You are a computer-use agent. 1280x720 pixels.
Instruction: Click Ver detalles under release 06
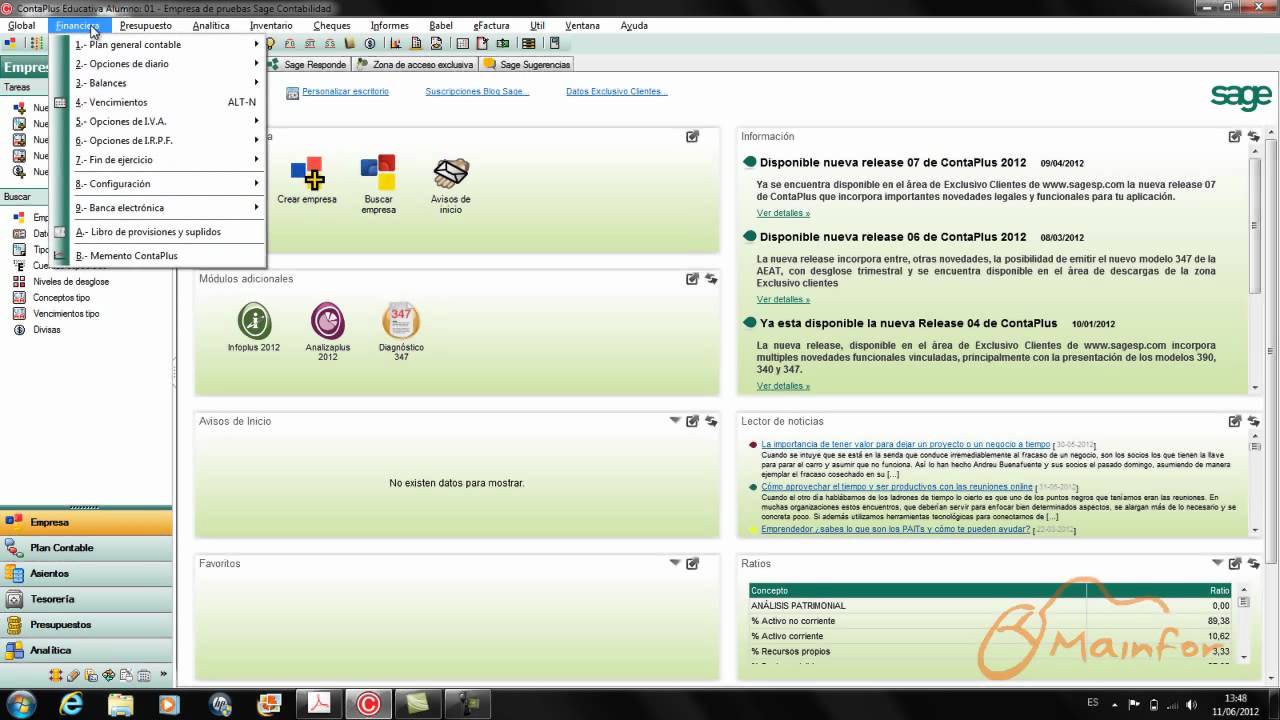coord(783,299)
